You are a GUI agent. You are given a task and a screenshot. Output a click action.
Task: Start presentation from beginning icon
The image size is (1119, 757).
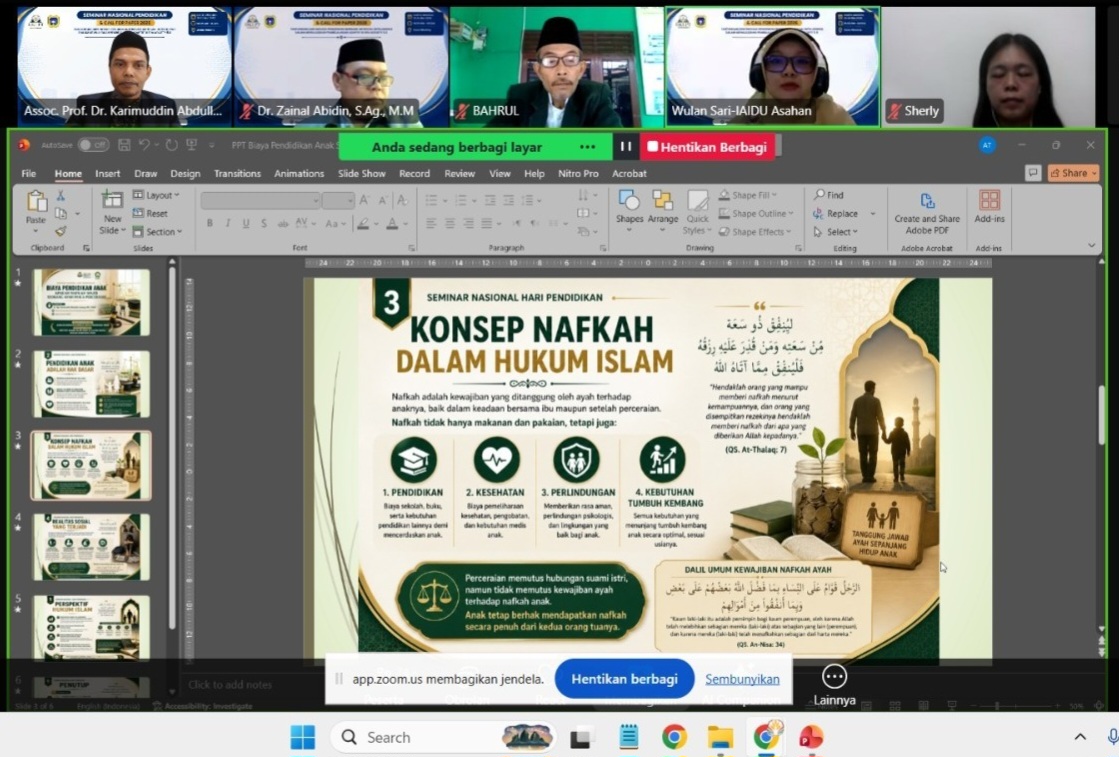191,145
